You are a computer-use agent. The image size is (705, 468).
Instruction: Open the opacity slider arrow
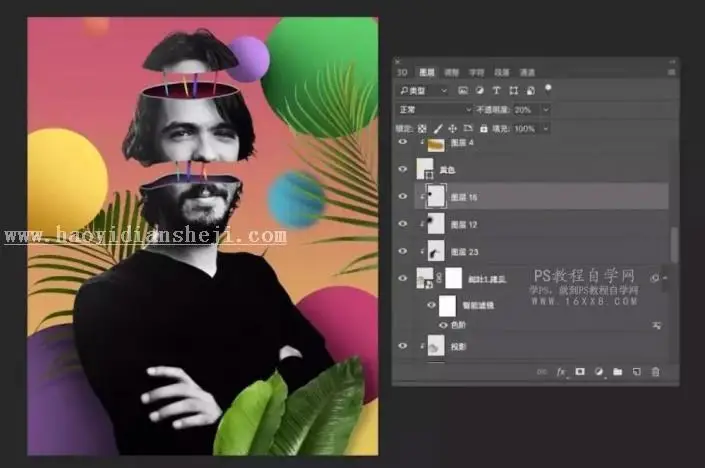point(546,110)
